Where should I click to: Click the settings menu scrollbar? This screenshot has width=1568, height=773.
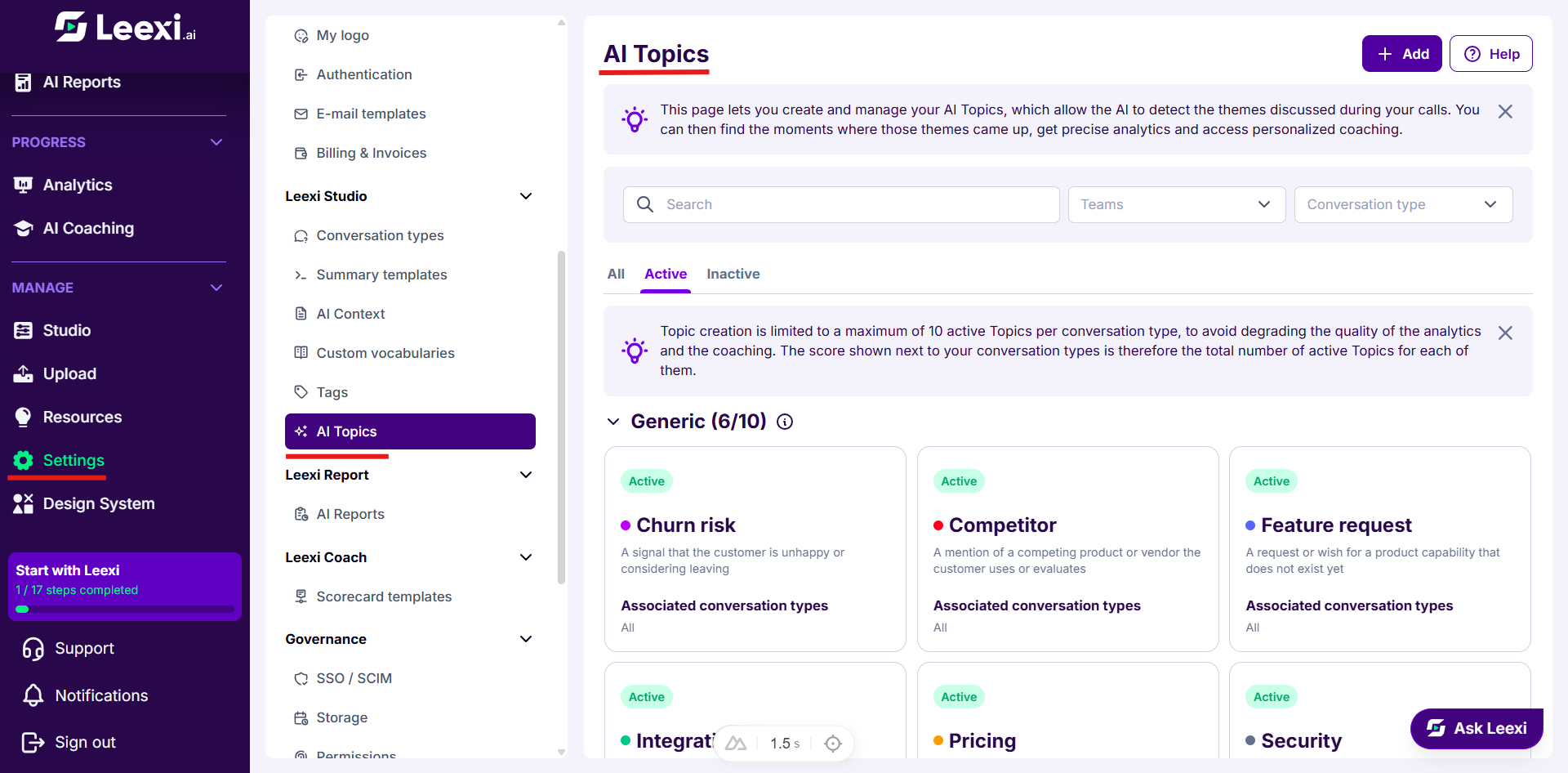point(561,417)
